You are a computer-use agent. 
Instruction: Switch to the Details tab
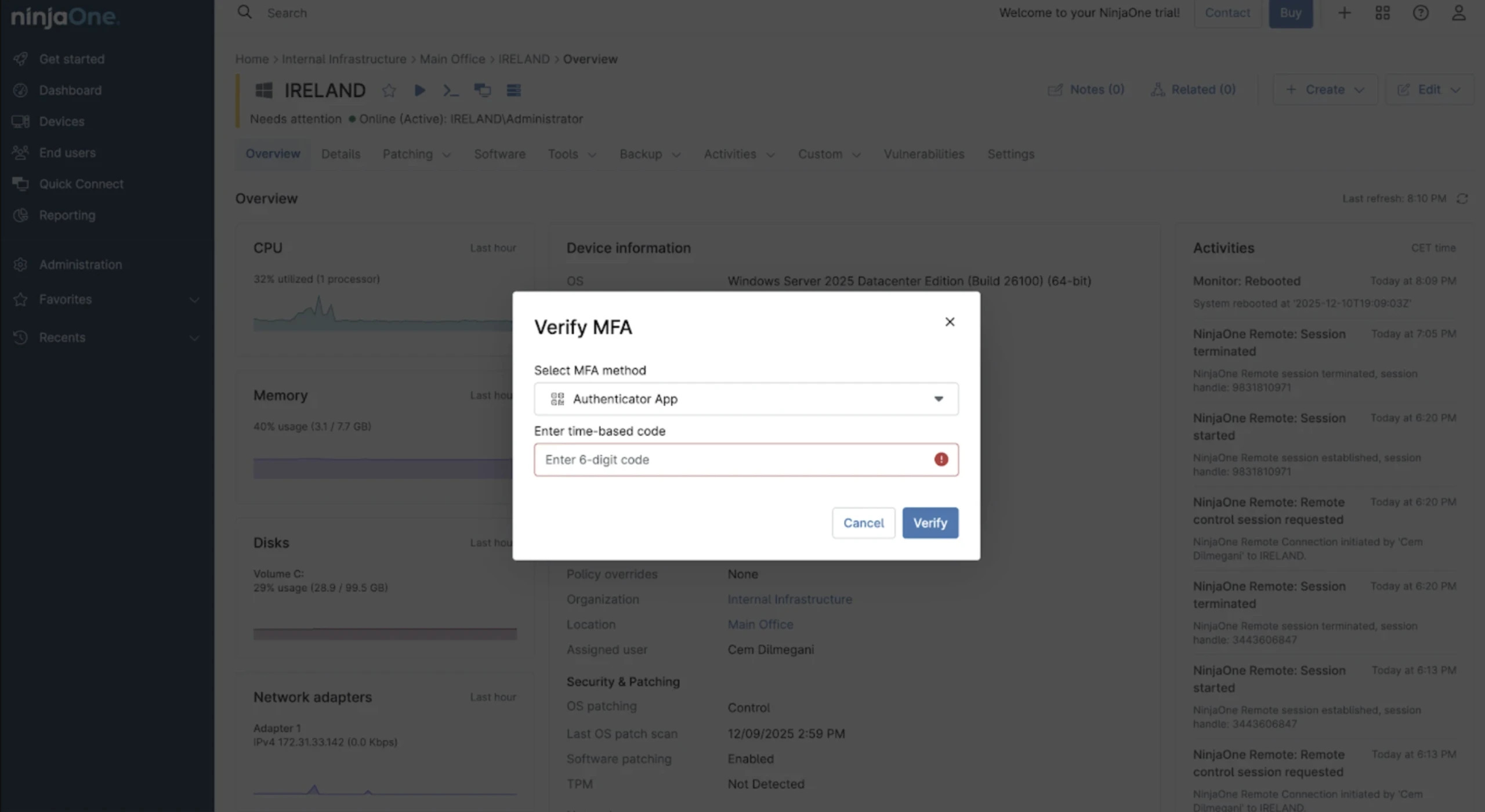[341, 154]
